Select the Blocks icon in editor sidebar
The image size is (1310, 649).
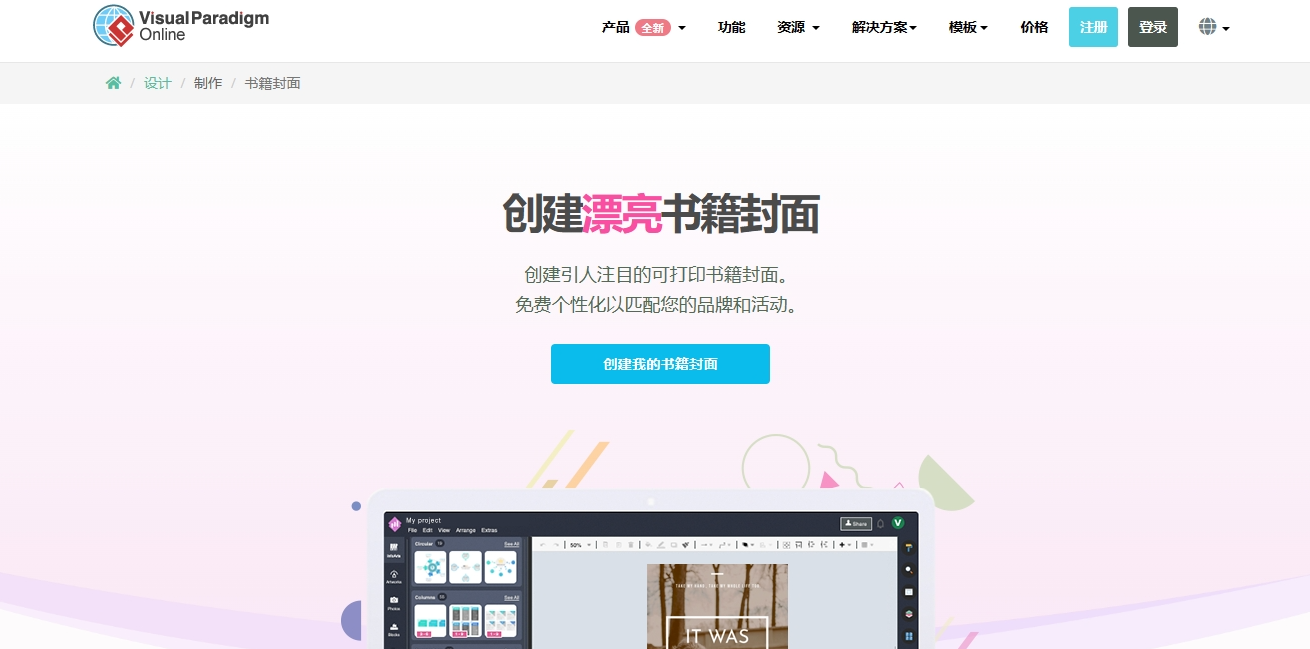coord(394,629)
